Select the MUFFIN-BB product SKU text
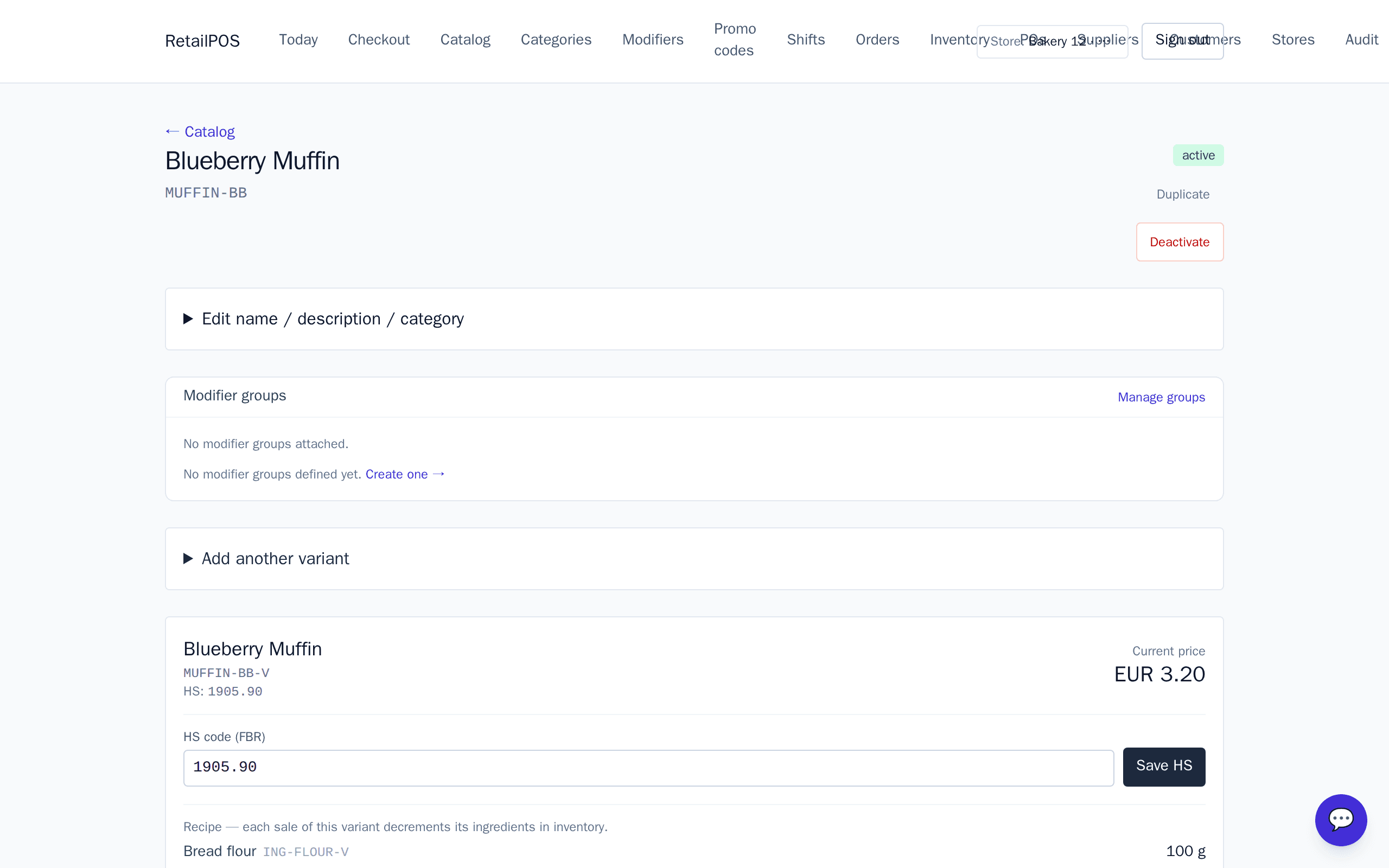The width and height of the screenshot is (1389, 868). click(x=206, y=193)
